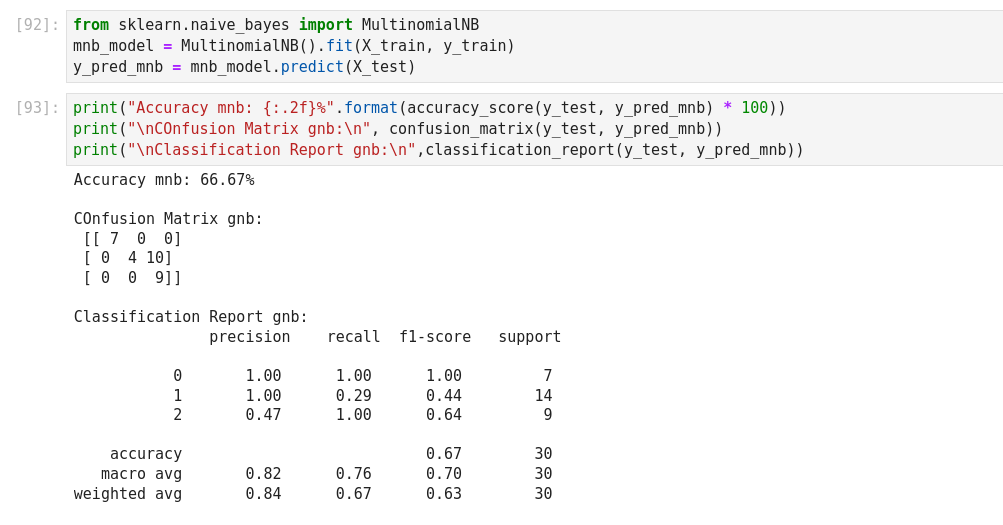
Task: Click the format method in the accuracy print
Action: point(370,108)
